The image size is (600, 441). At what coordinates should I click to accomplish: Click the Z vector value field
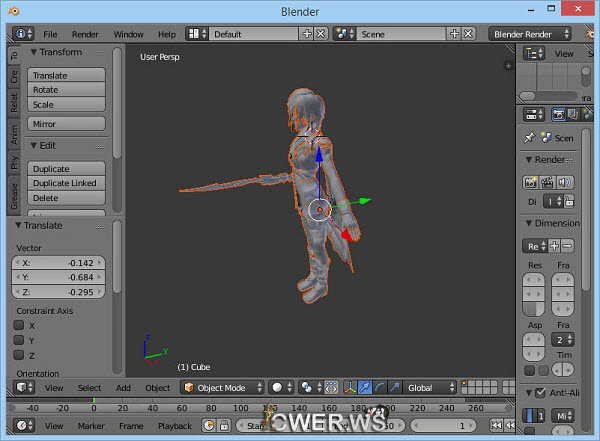[59, 292]
